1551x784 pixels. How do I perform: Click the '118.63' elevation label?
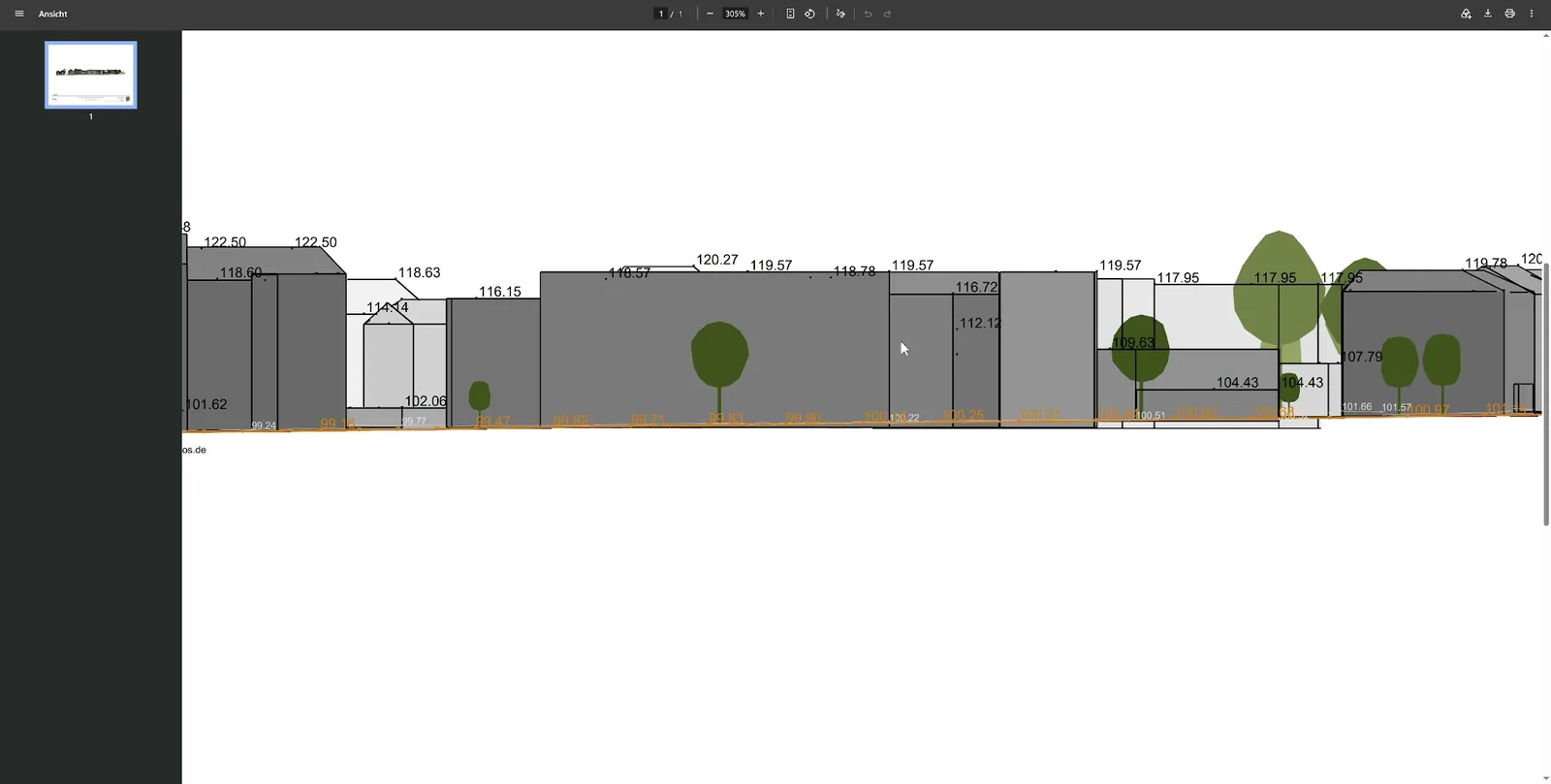click(420, 273)
